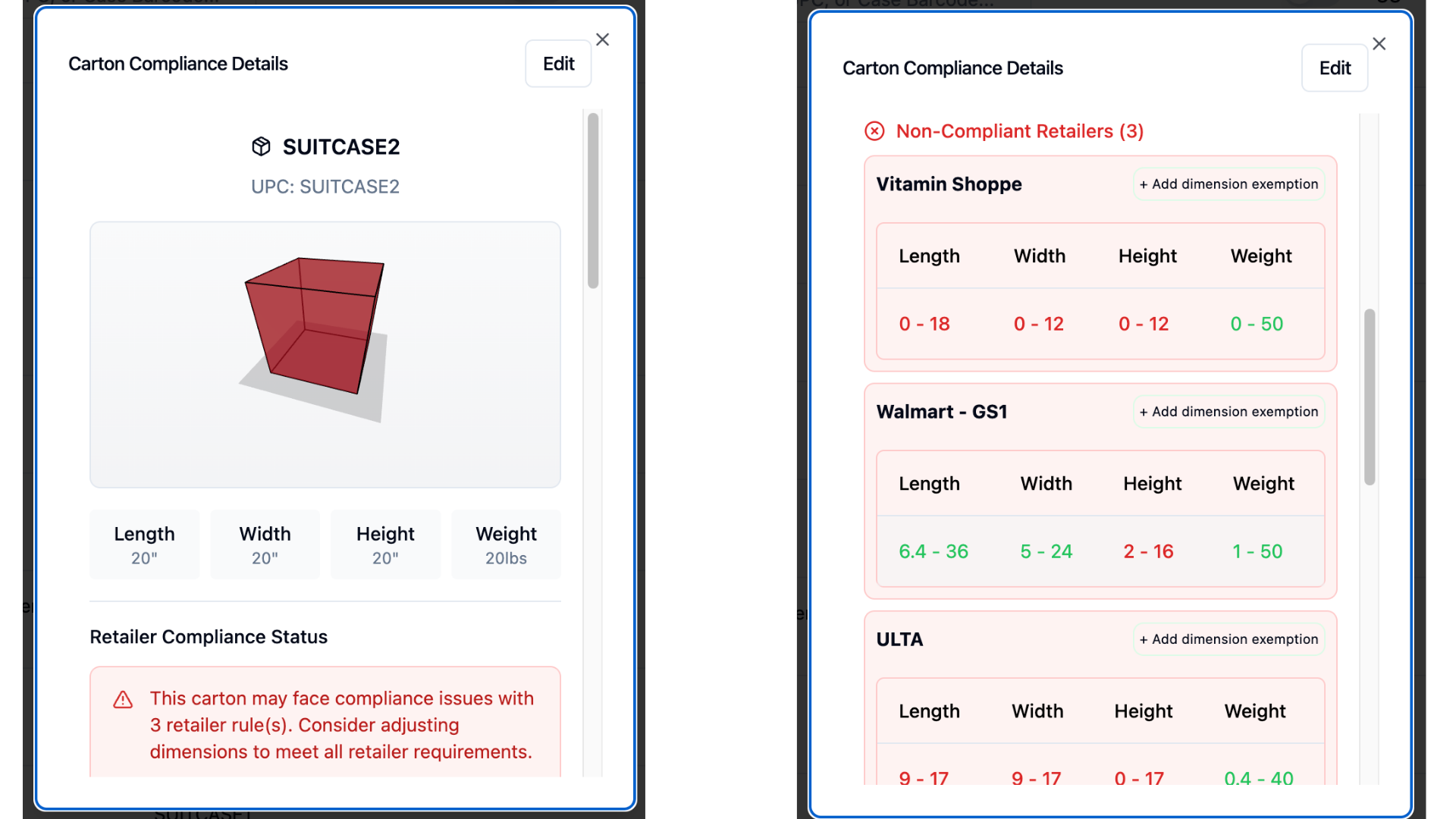Add dimension exemption for Vitamin Shoppe
The height and width of the screenshot is (819, 1456).
point(1228,184)
